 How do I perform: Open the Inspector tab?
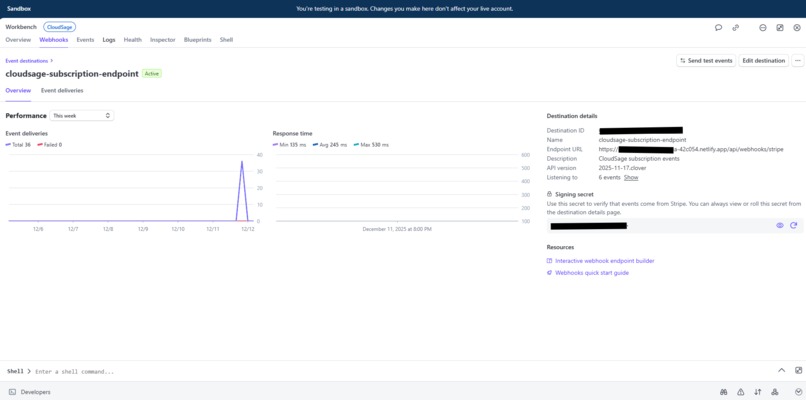pos(162,40)
